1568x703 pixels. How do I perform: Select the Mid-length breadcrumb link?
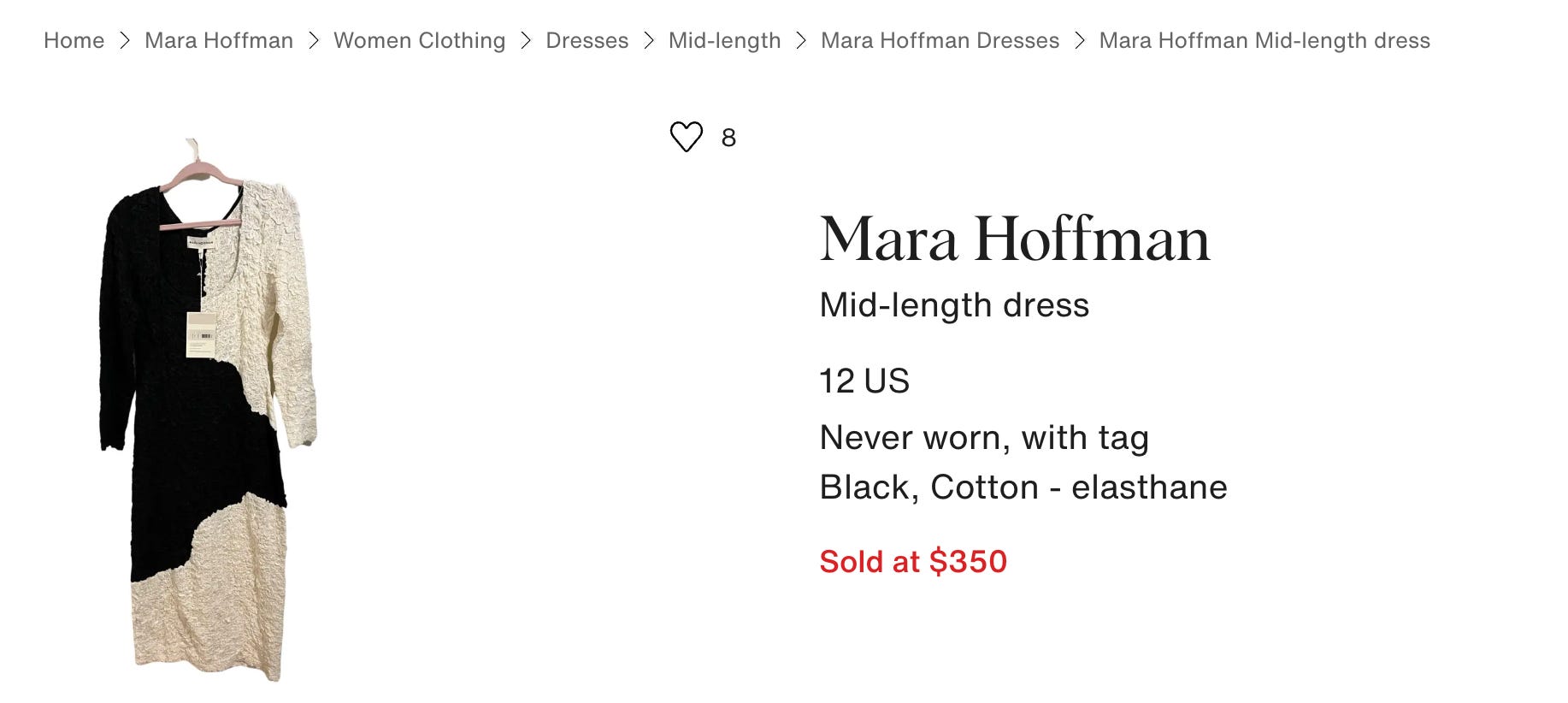point(724,40)
